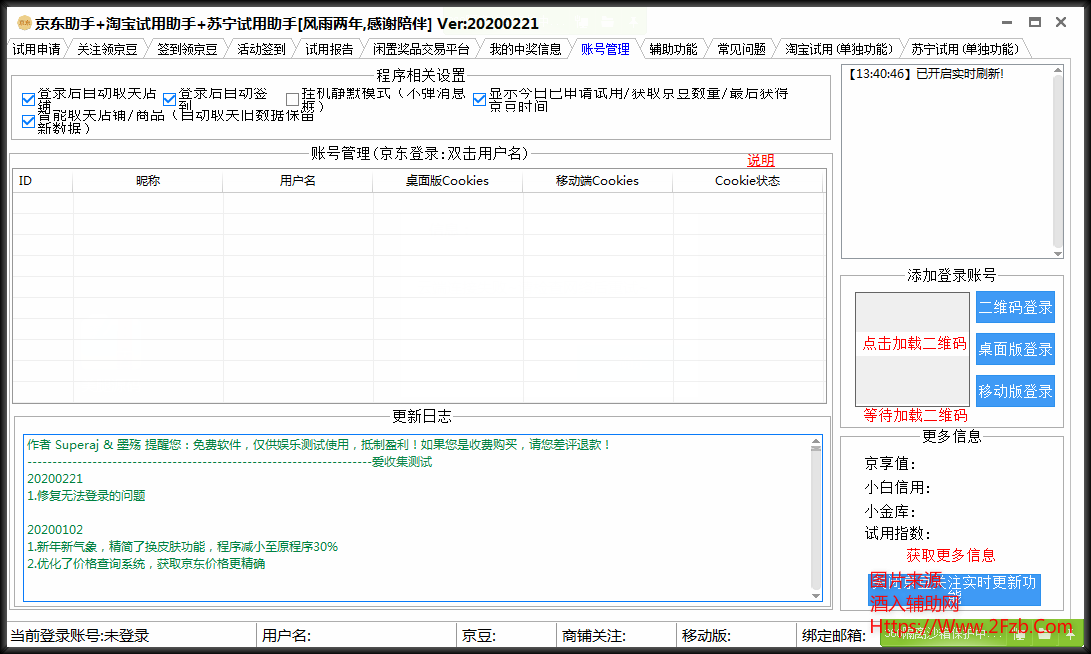Click the monitor icon in 360 sandbox bar

click(x=1019, y=634)
